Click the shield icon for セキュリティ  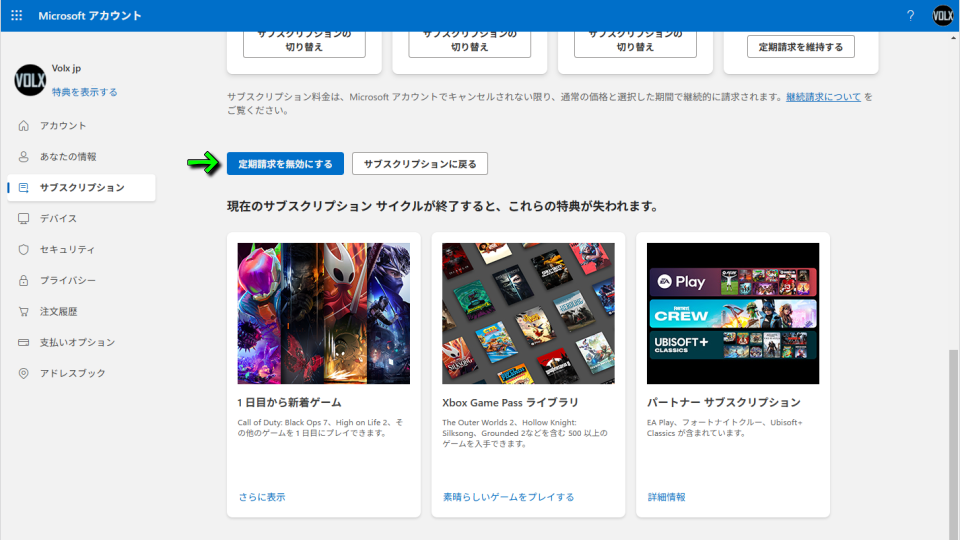click(x=24, y=250)
